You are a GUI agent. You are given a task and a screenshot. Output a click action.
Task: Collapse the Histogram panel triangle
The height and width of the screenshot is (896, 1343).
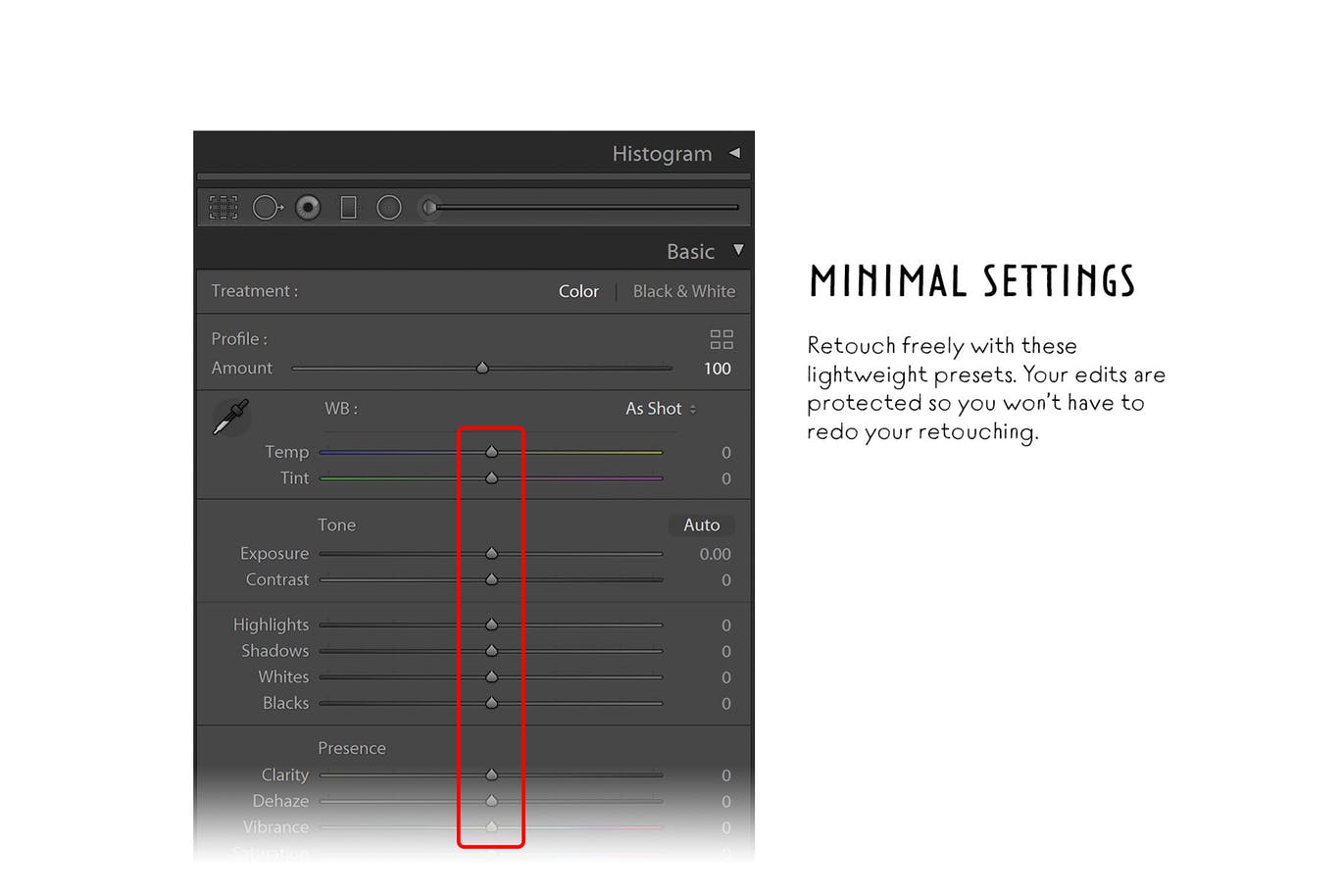pos(734,153)
